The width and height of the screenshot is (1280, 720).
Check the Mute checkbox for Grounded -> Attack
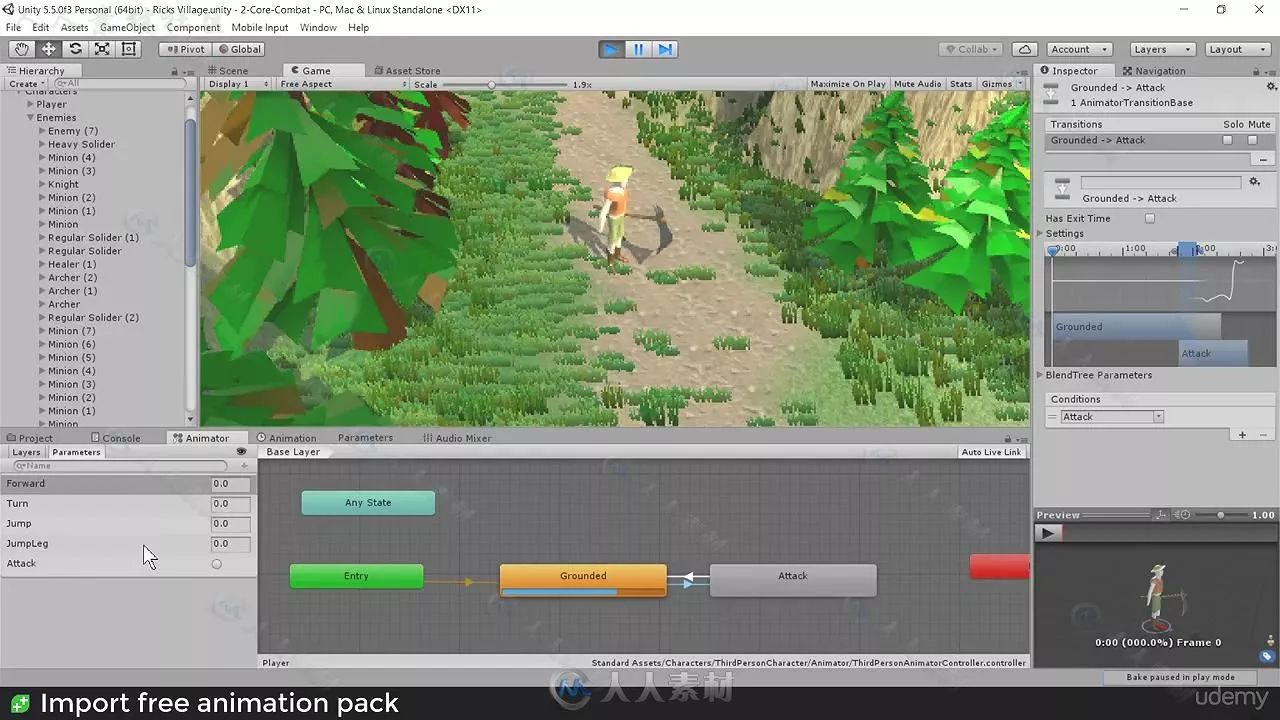pyautogui.click(x=1252, y=140)
